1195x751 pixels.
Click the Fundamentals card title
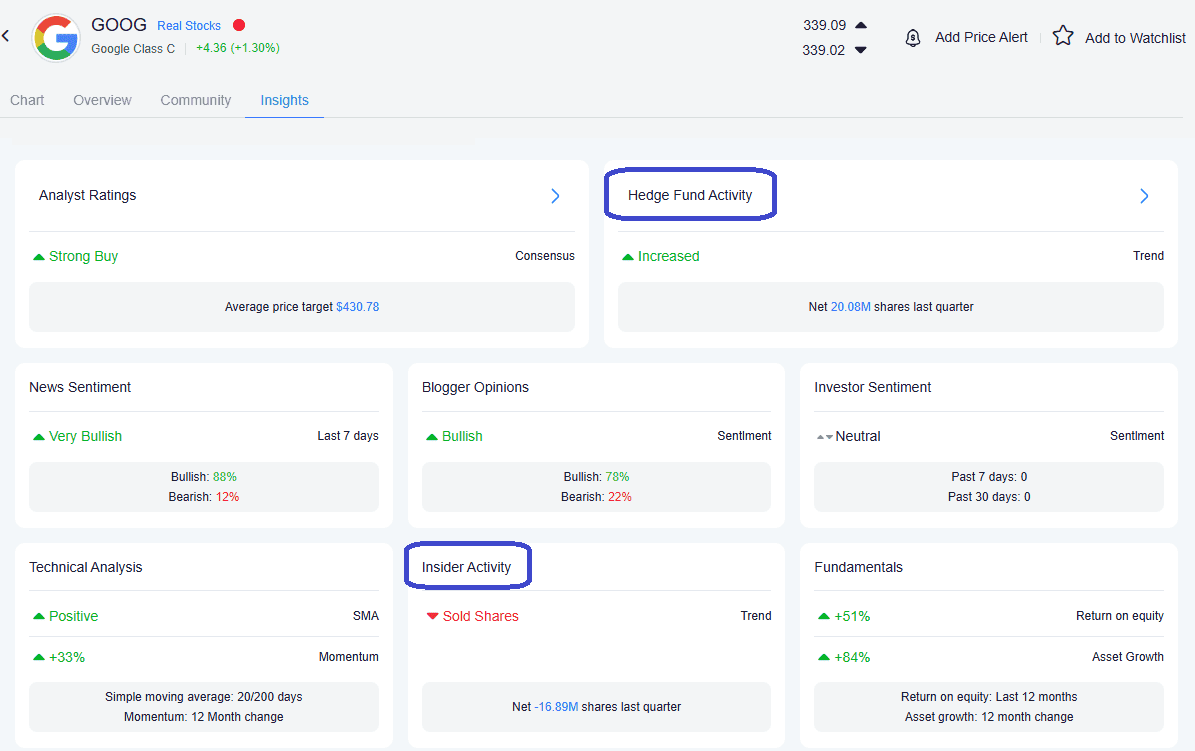click(858, 567)
